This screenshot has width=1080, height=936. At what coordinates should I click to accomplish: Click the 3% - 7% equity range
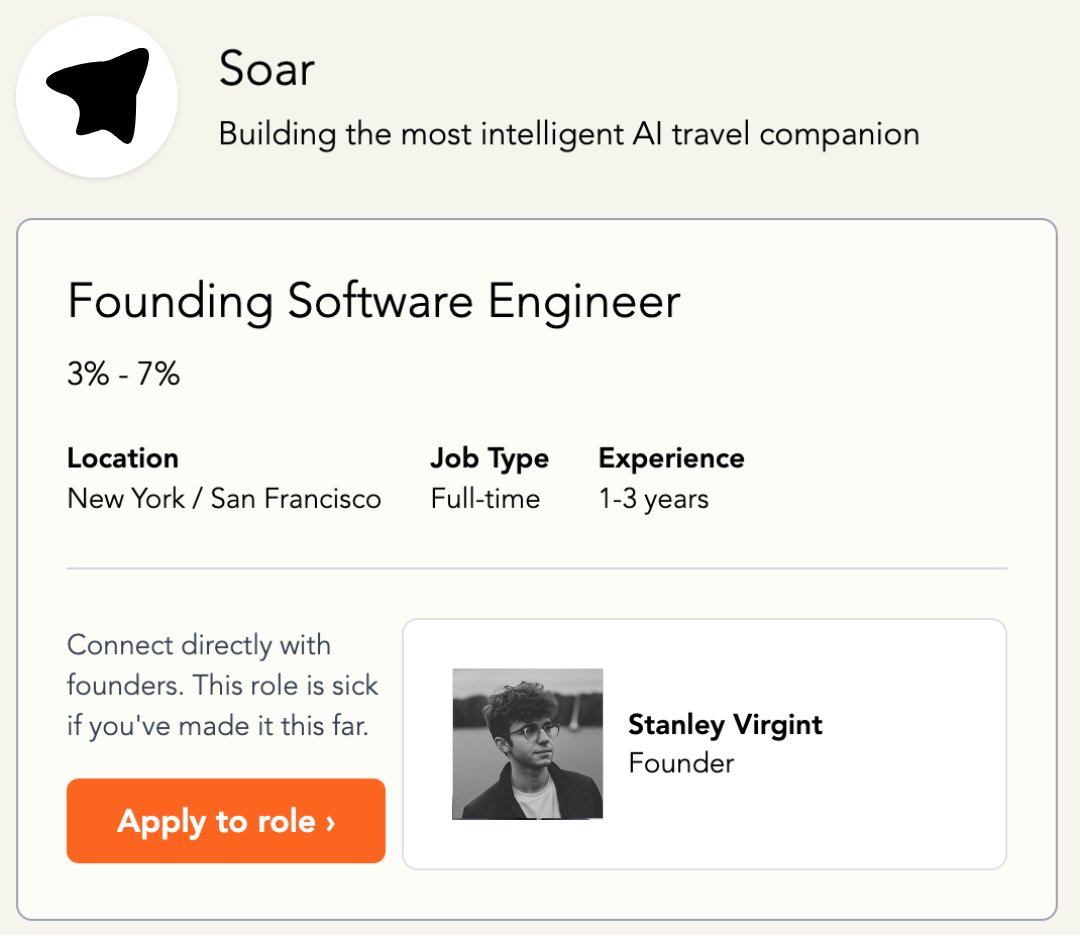123,375
